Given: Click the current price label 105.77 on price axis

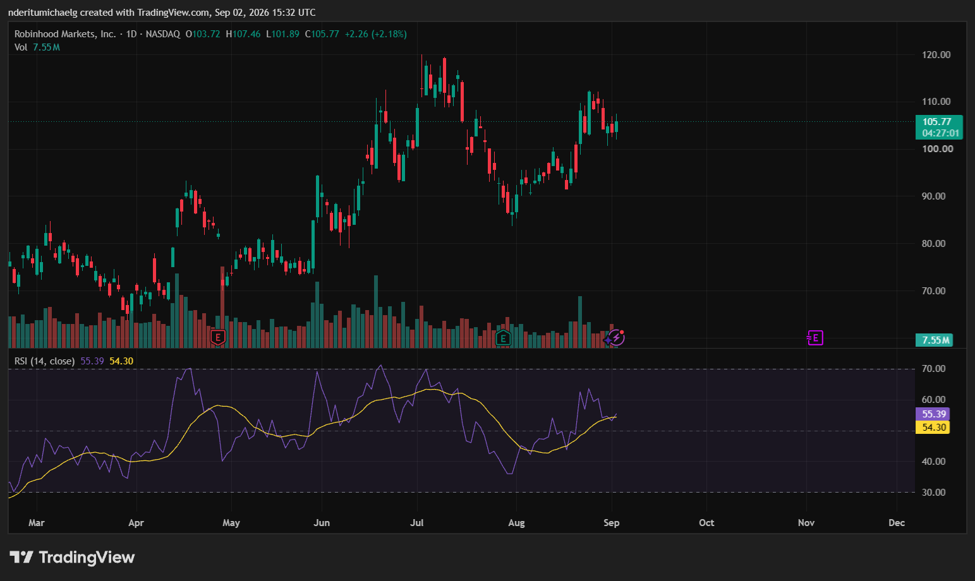Looking at the screenshot, I should 939,127.
